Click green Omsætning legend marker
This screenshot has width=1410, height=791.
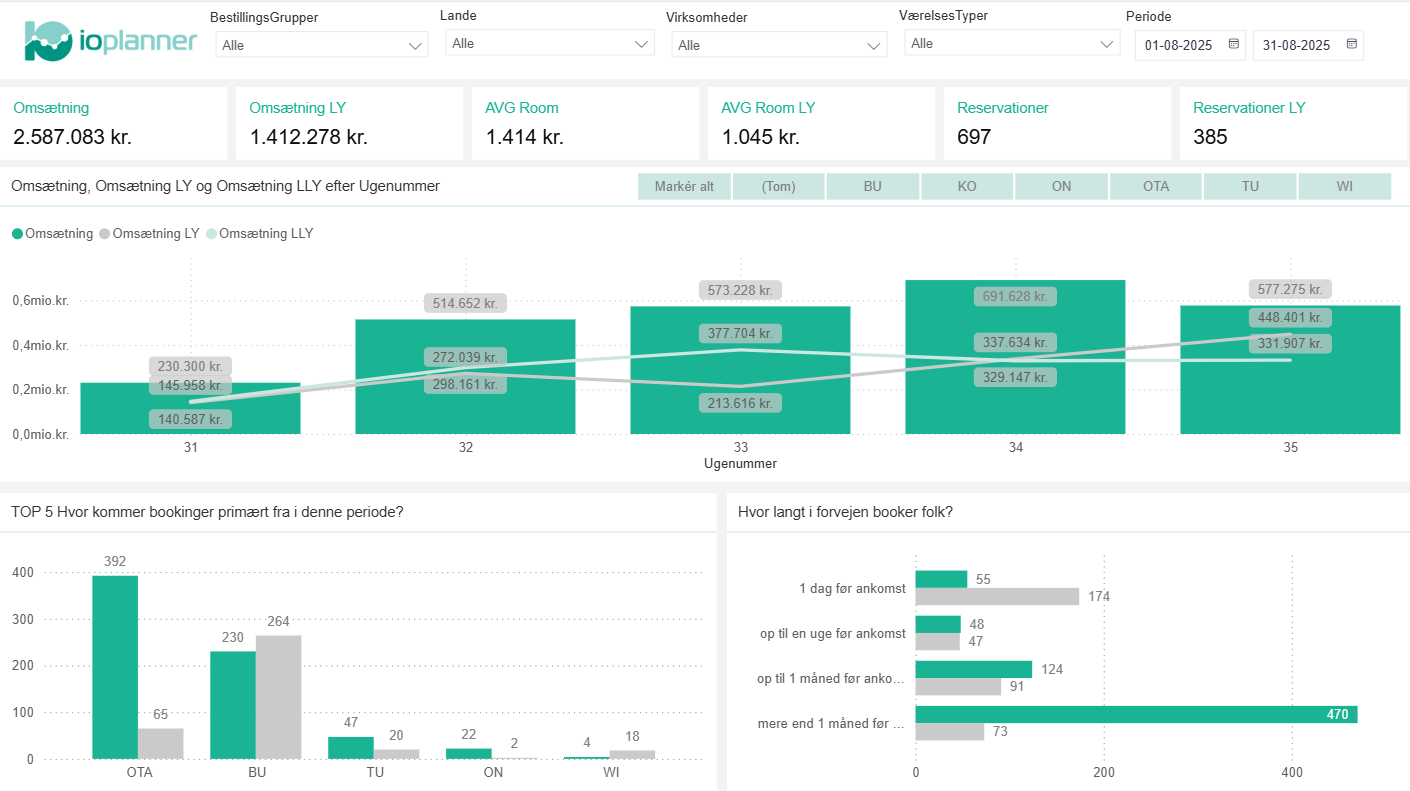click(18, 234)
